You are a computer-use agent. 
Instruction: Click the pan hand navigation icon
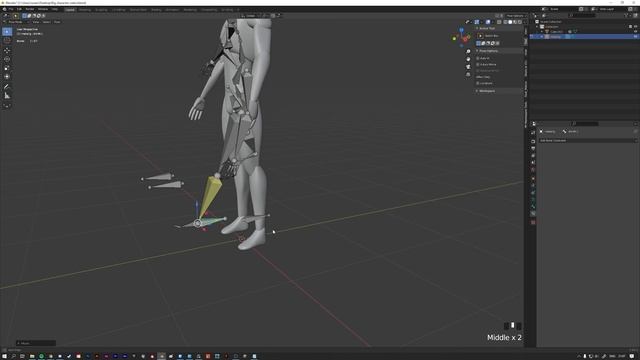coord(468,59)
